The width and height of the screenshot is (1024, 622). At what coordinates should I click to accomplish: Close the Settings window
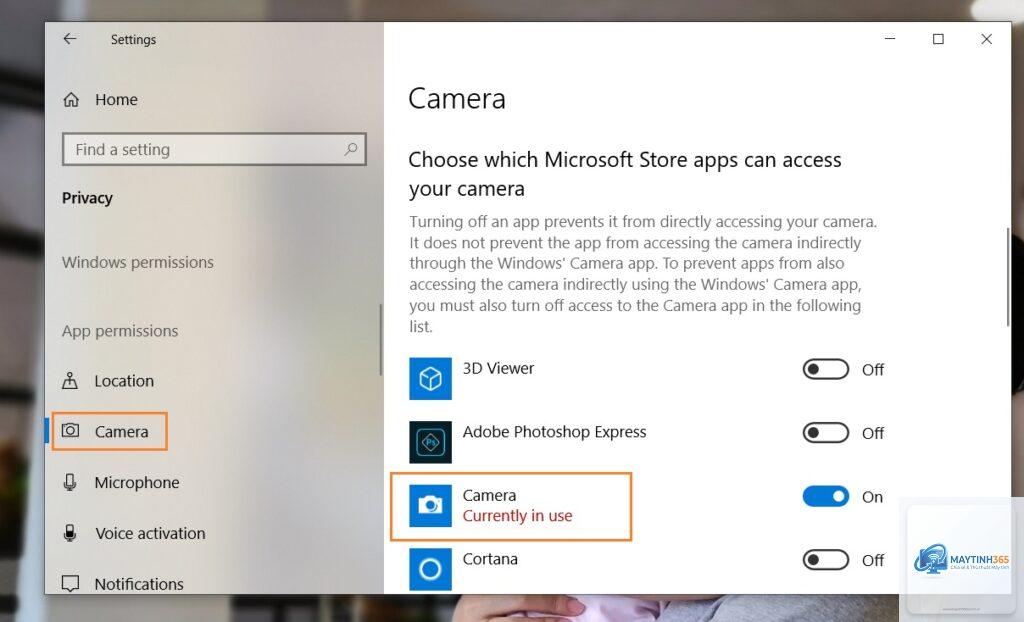click(x=986, y=39)
